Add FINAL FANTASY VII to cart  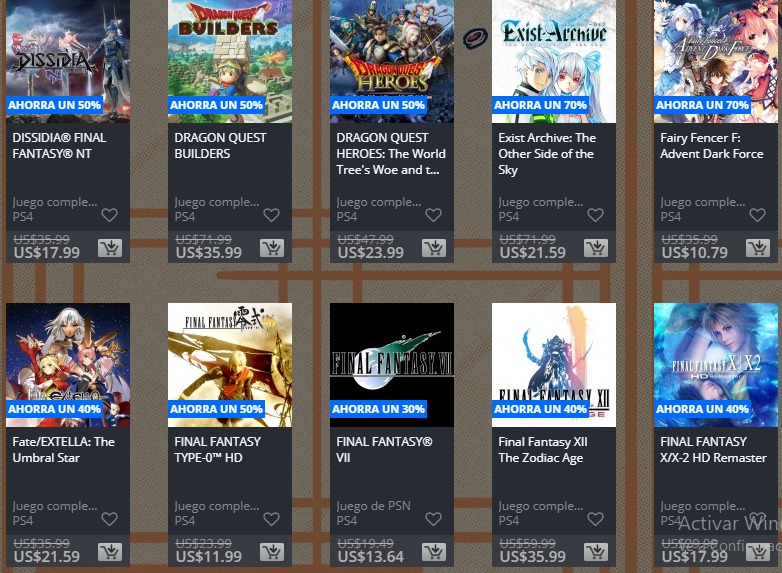(x=434, y=552)
